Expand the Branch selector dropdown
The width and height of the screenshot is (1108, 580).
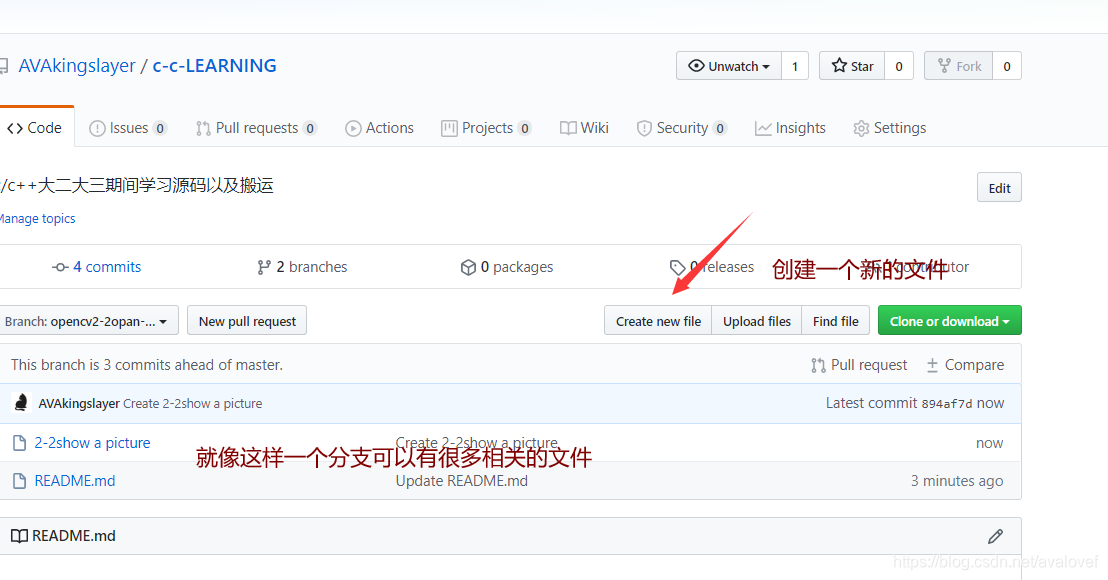pos(87,321)
